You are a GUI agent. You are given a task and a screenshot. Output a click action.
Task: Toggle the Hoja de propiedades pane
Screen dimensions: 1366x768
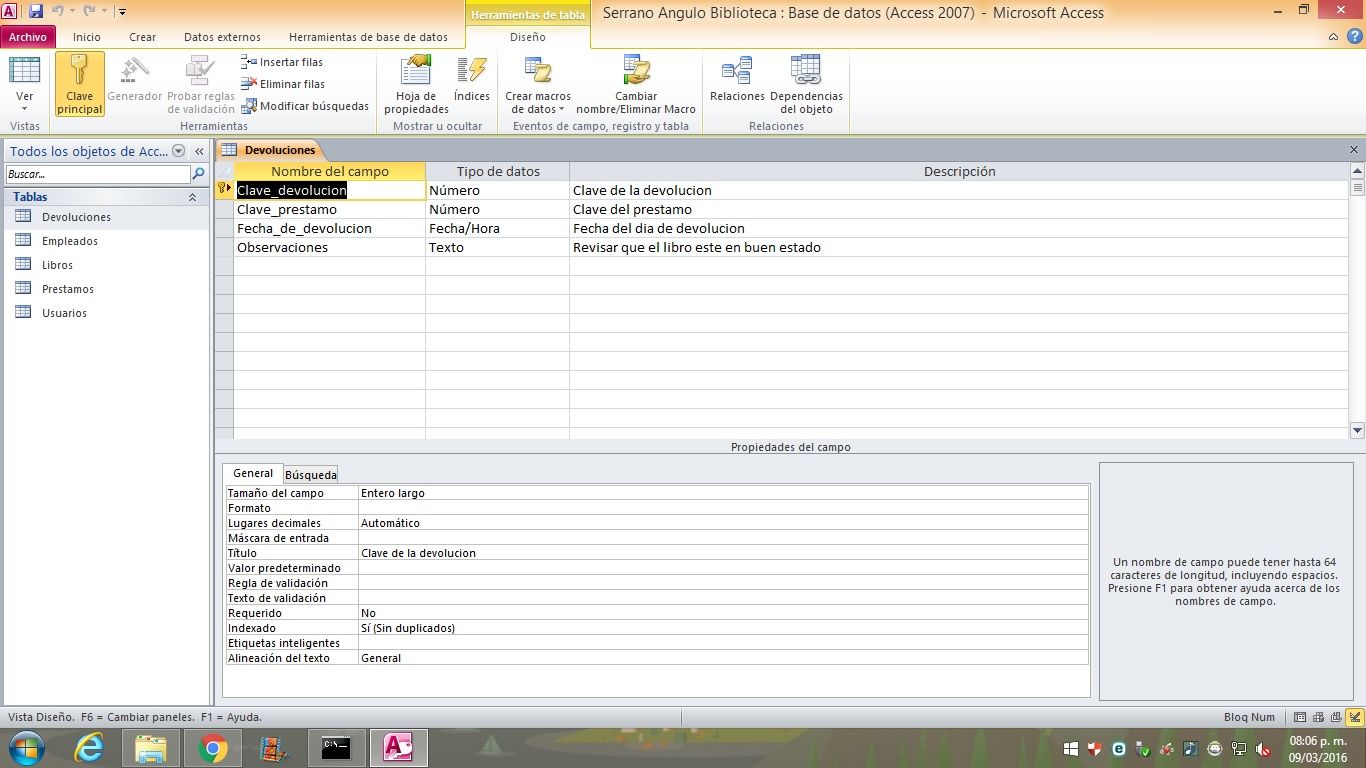click(416, 84)
